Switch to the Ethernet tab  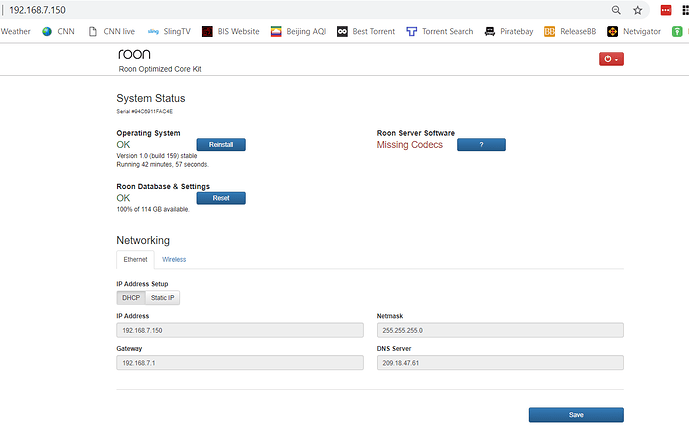pos(135,260)
